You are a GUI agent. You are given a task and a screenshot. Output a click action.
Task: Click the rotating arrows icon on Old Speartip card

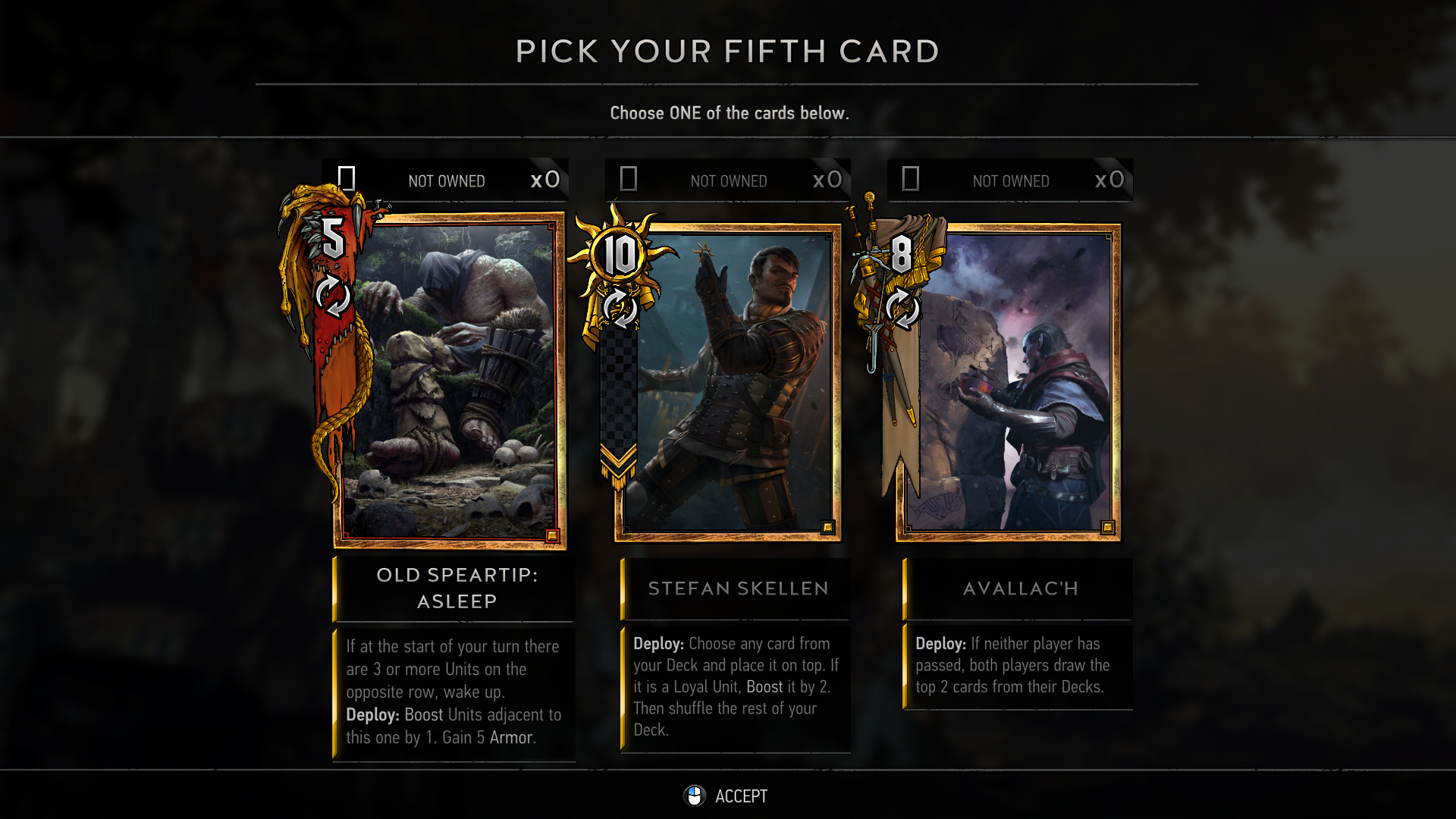coord(332,296)
